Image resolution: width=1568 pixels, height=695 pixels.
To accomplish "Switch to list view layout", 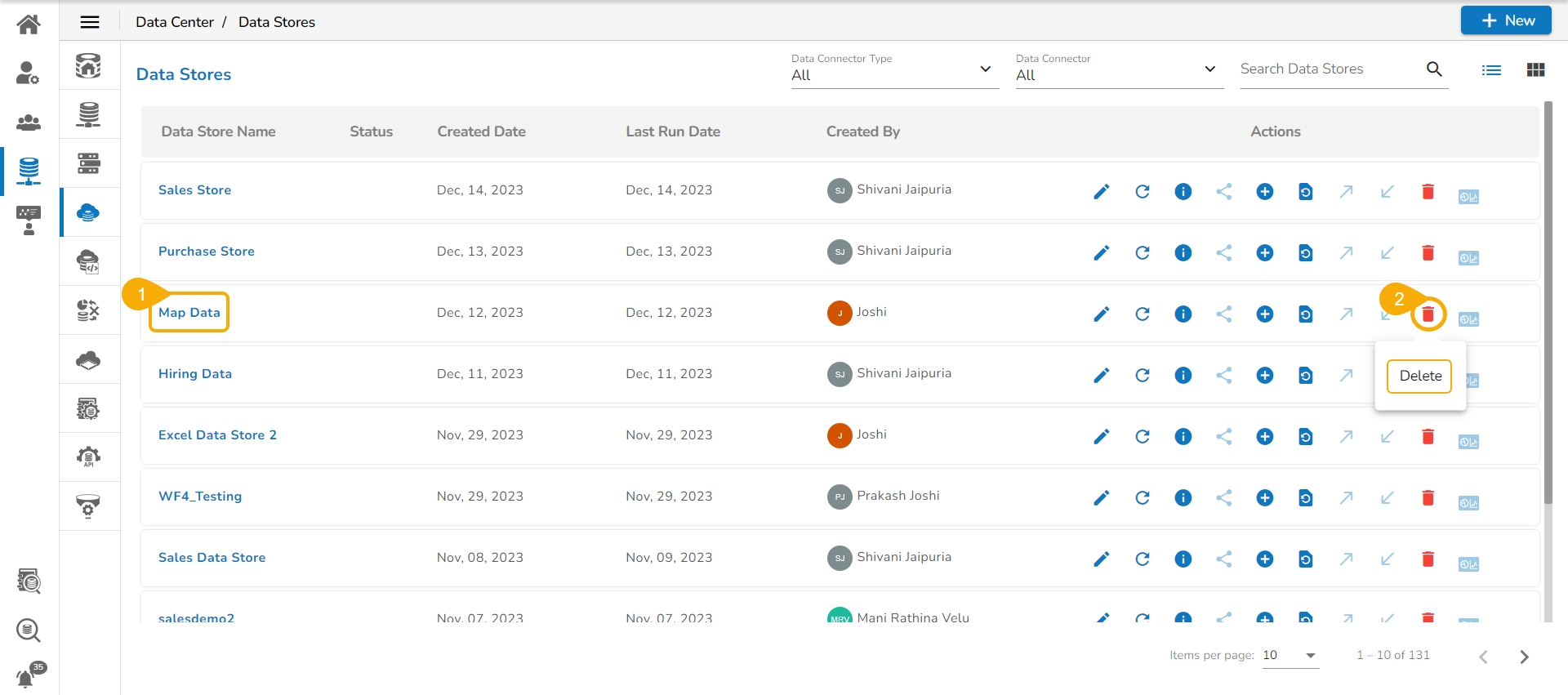I will 1491,70.
